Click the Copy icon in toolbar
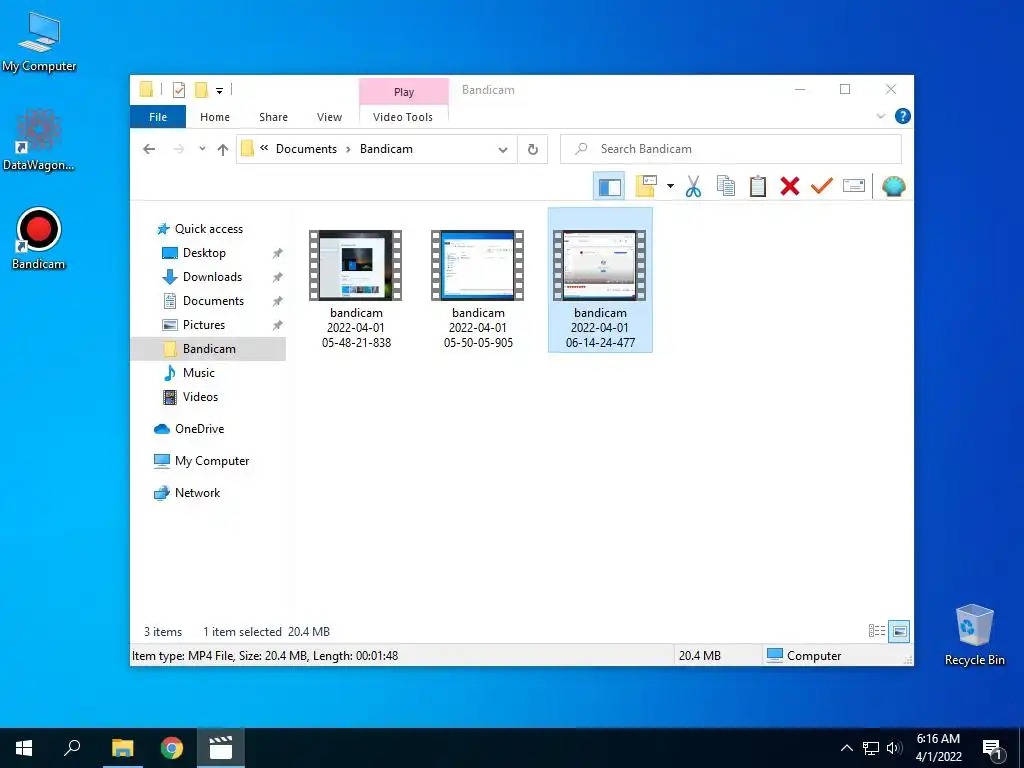The image size is (1024, 768). coord(726,187)
